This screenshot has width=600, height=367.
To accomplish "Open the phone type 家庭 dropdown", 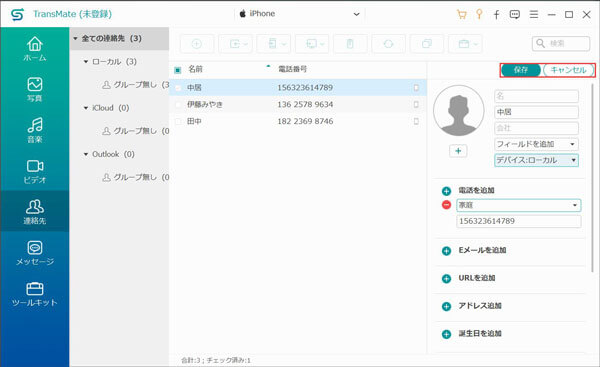I will pos(518,205).
